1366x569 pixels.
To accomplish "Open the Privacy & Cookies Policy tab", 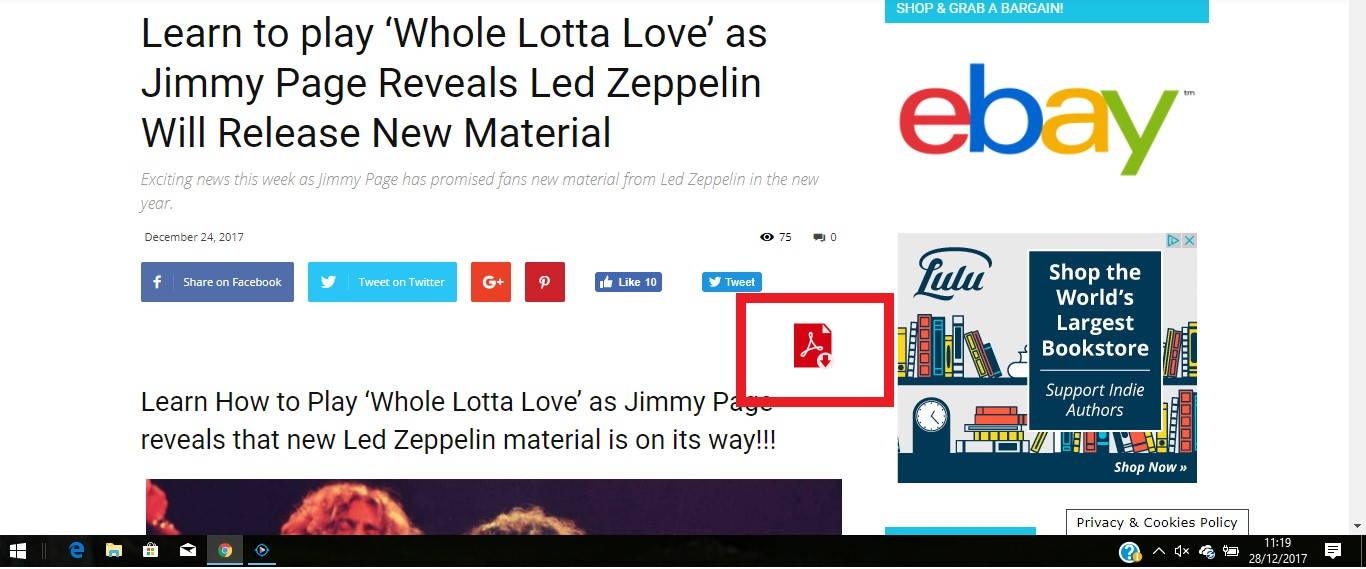I will [1157, 522].
